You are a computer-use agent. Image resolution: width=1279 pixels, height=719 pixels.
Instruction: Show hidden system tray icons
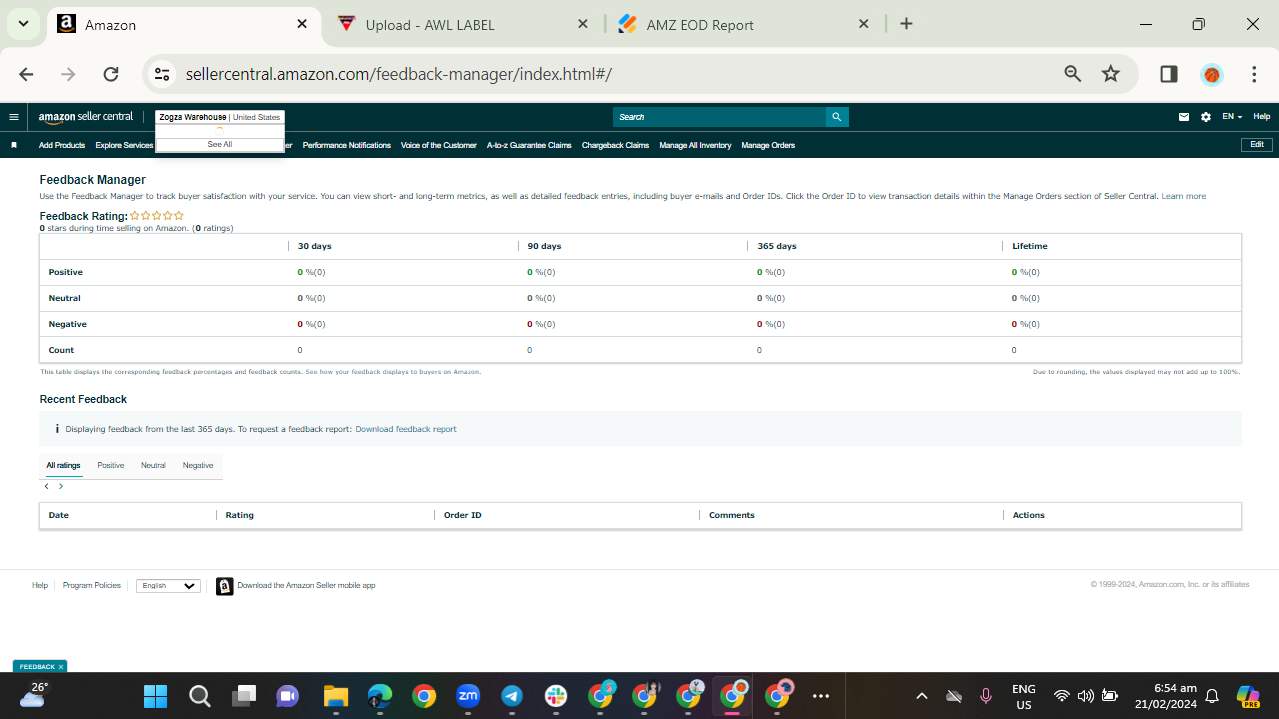[922, 696]
